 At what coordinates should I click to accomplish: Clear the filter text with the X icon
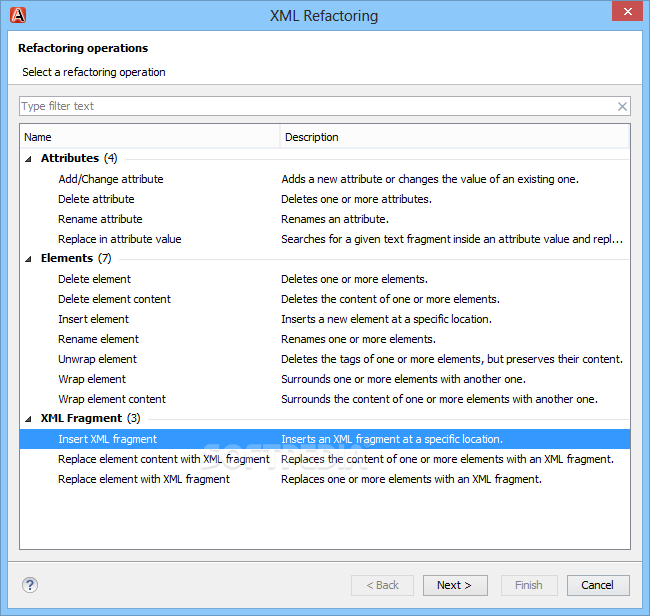pos(622,107)
